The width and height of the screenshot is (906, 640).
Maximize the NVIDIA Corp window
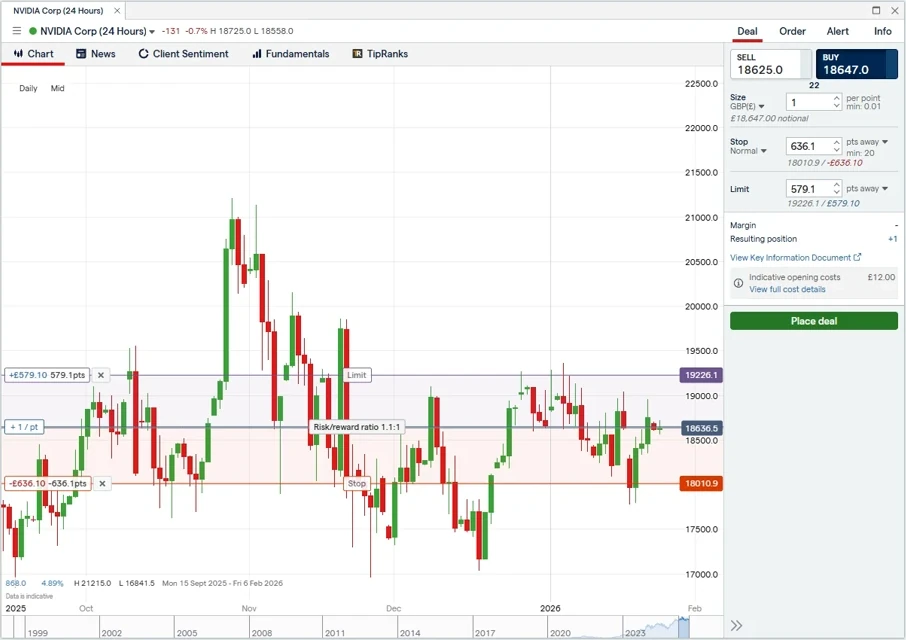[x=876, y=10]
